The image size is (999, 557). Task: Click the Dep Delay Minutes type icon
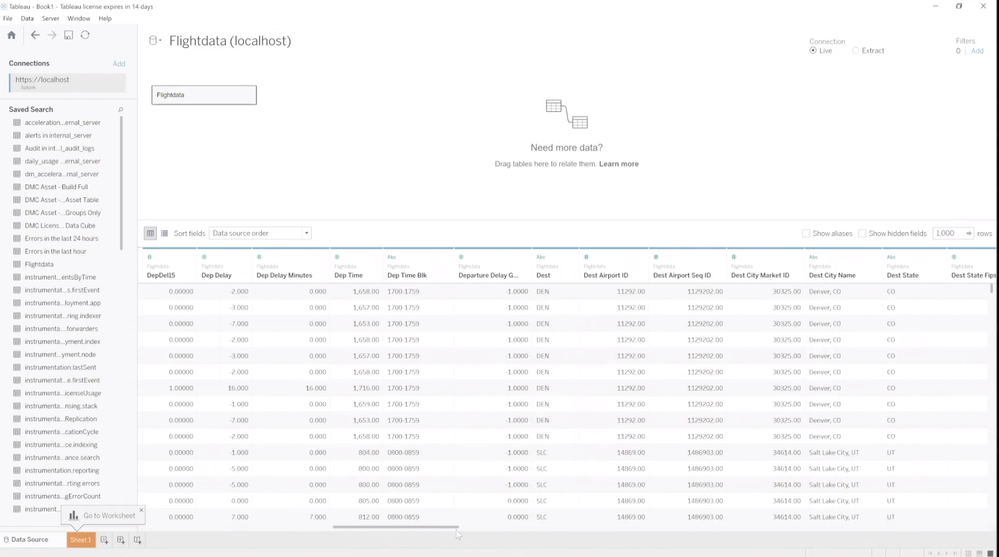(x=259, y=257)
